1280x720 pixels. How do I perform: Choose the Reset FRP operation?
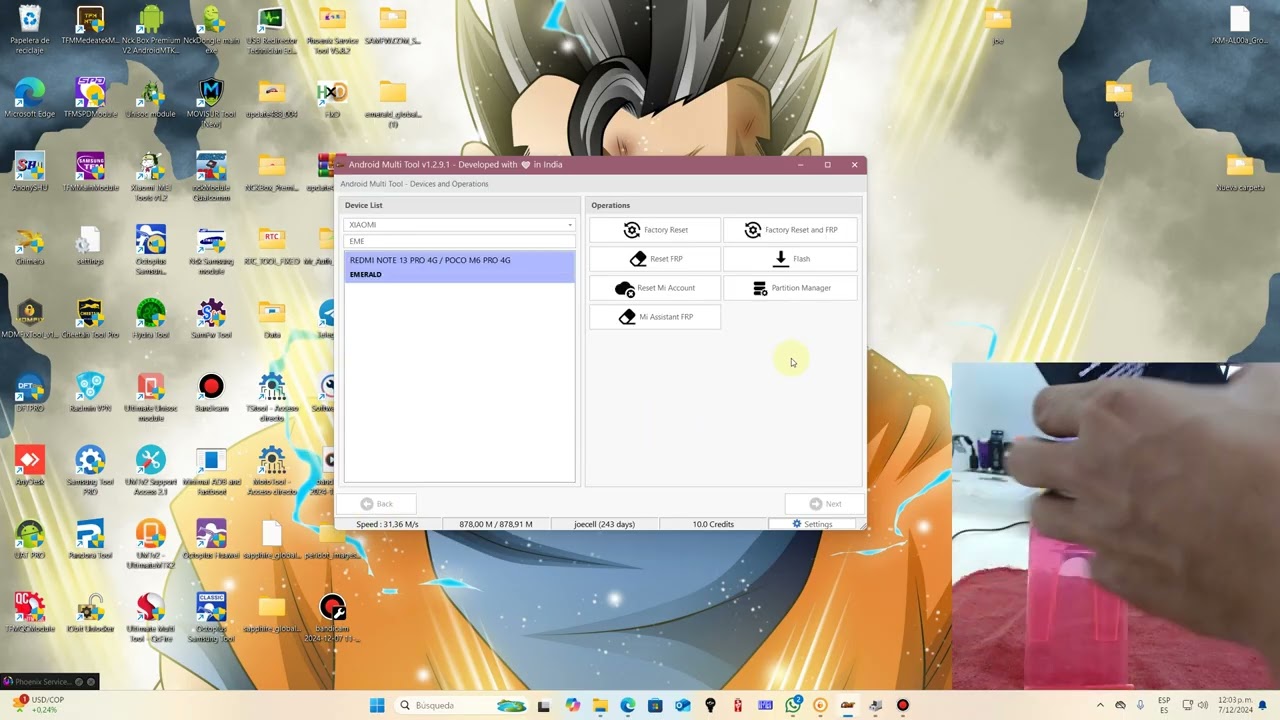[x=655, y=259]
